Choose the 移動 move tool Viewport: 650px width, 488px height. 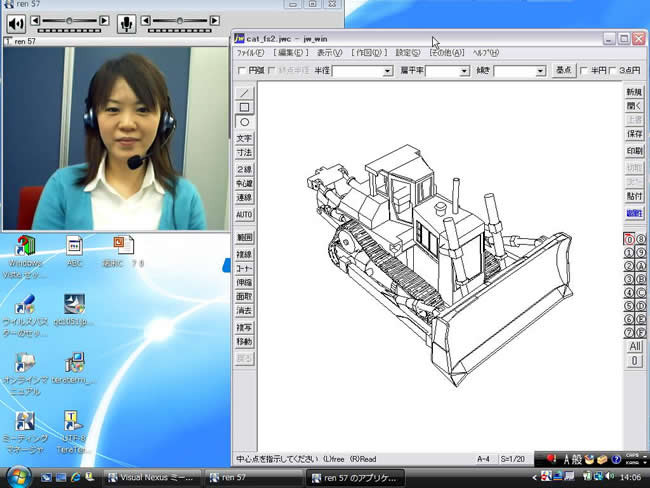pos(244,342)
